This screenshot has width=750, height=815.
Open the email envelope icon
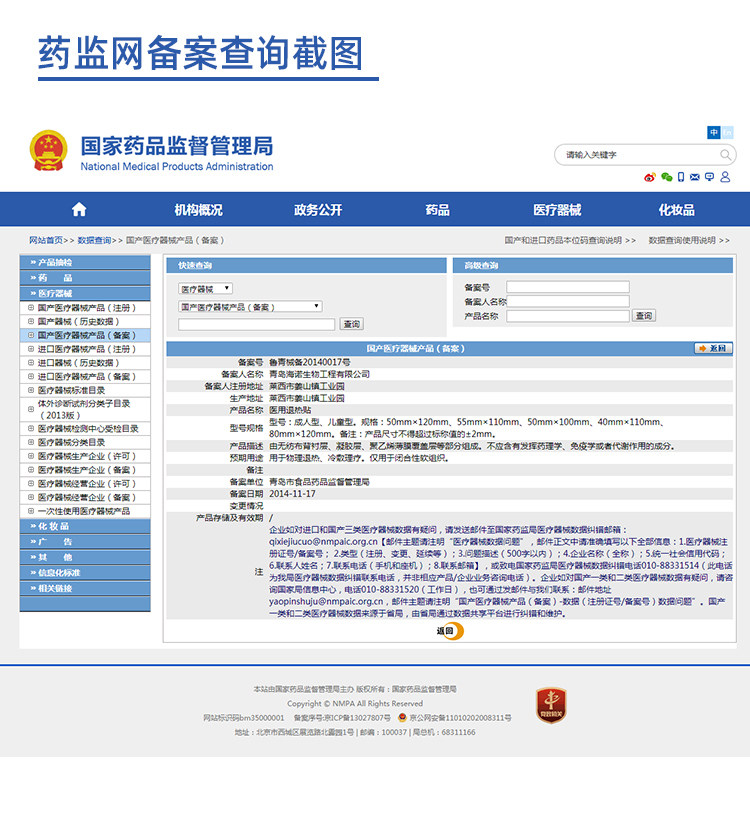[x=694, y=177]
